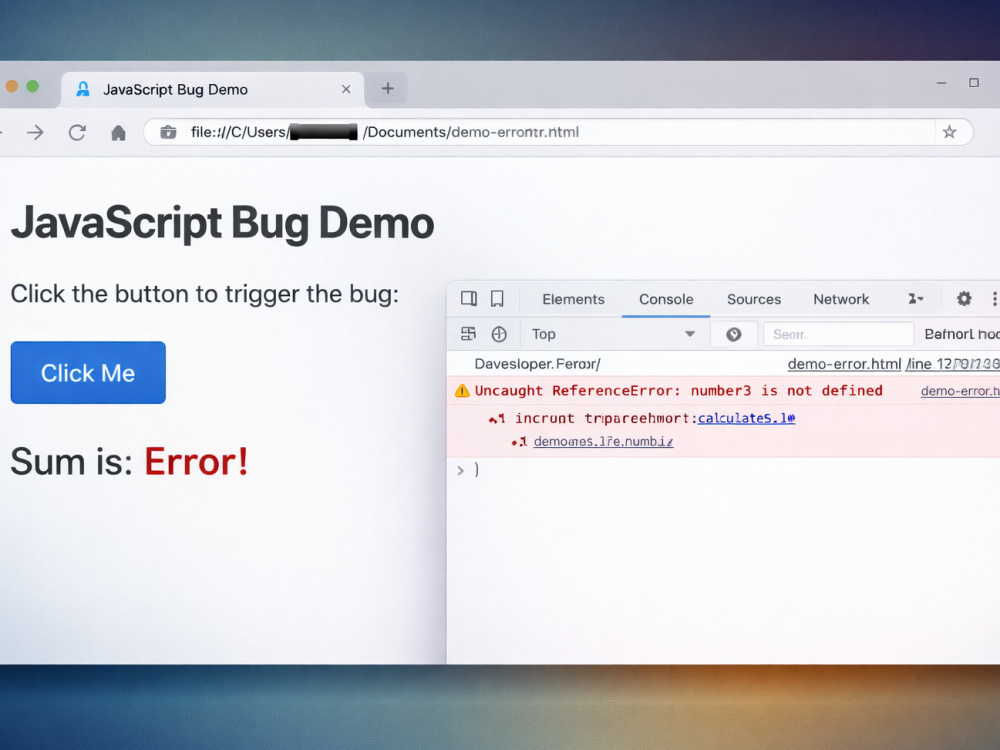Click the console prompt input line

pos(723,471)
